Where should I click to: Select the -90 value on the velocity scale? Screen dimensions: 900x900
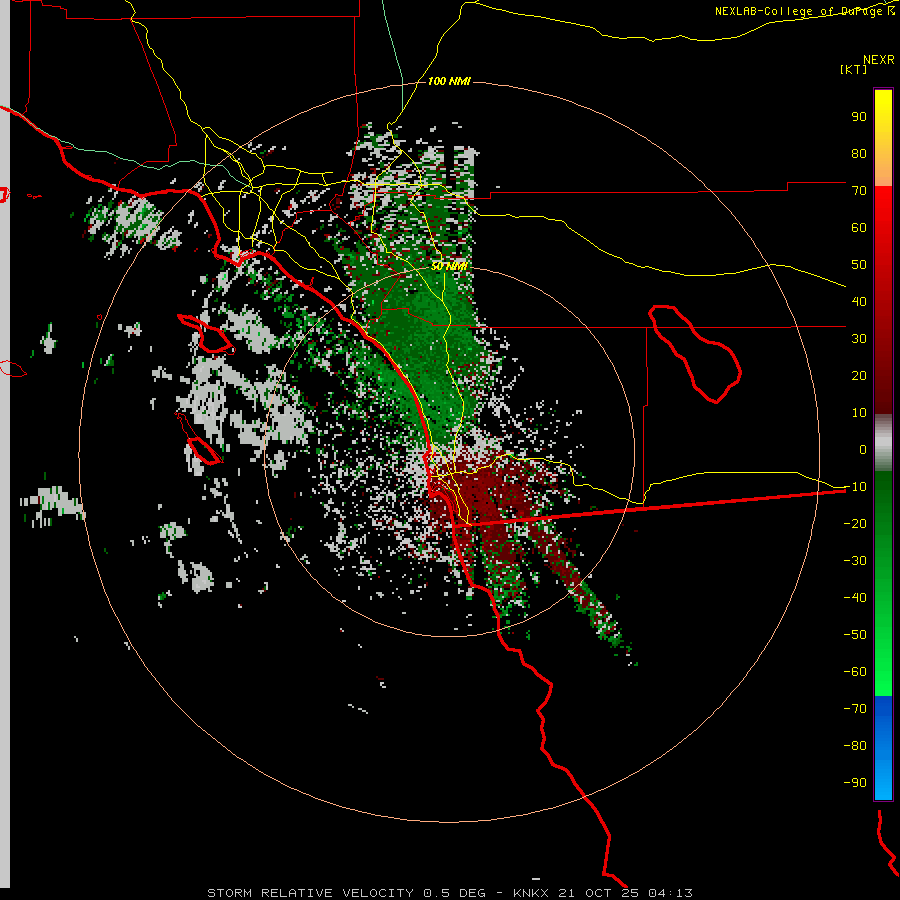click(855, 783)
